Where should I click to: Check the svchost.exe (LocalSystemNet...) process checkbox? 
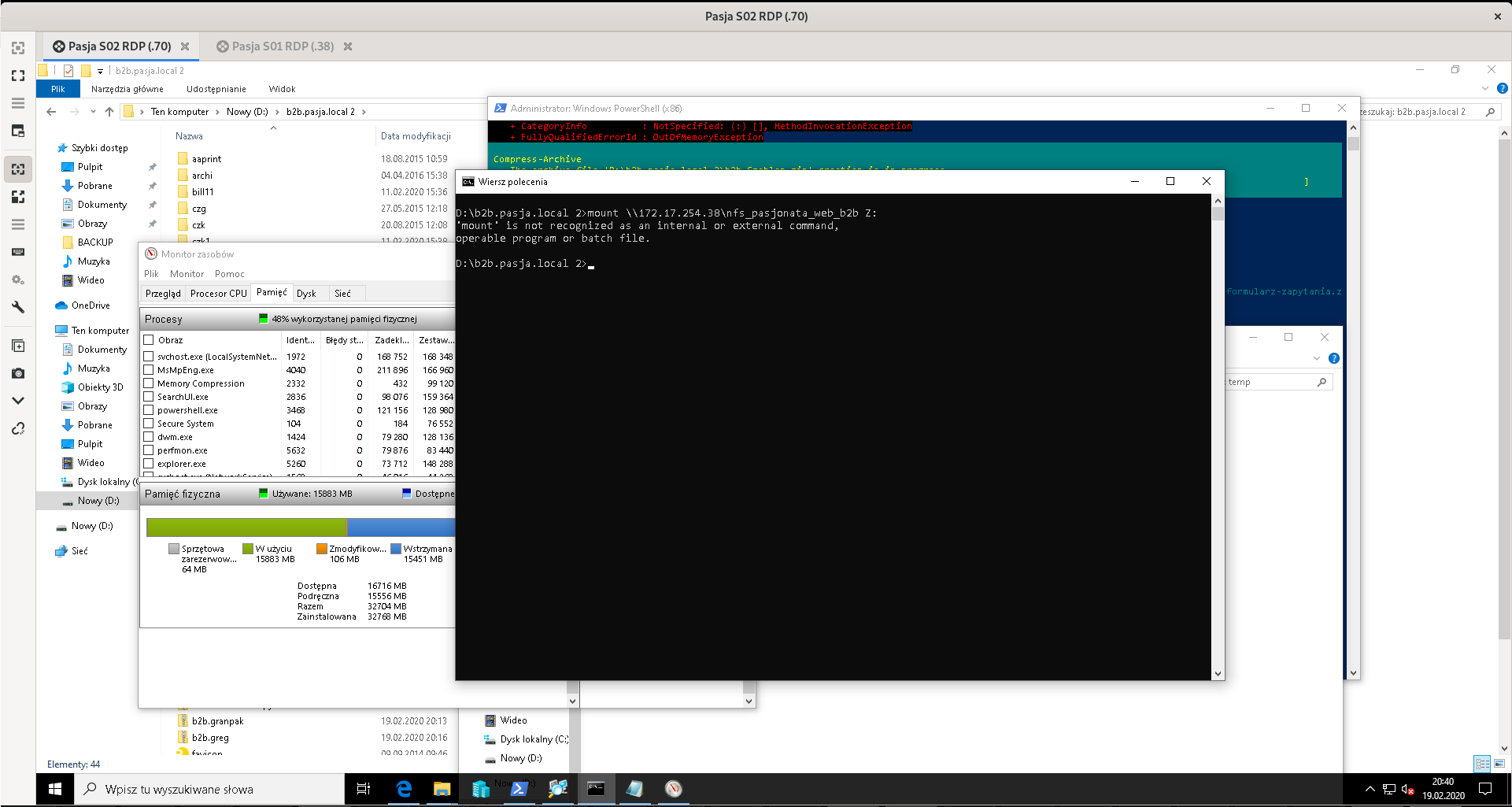click(x=148, y=357)
